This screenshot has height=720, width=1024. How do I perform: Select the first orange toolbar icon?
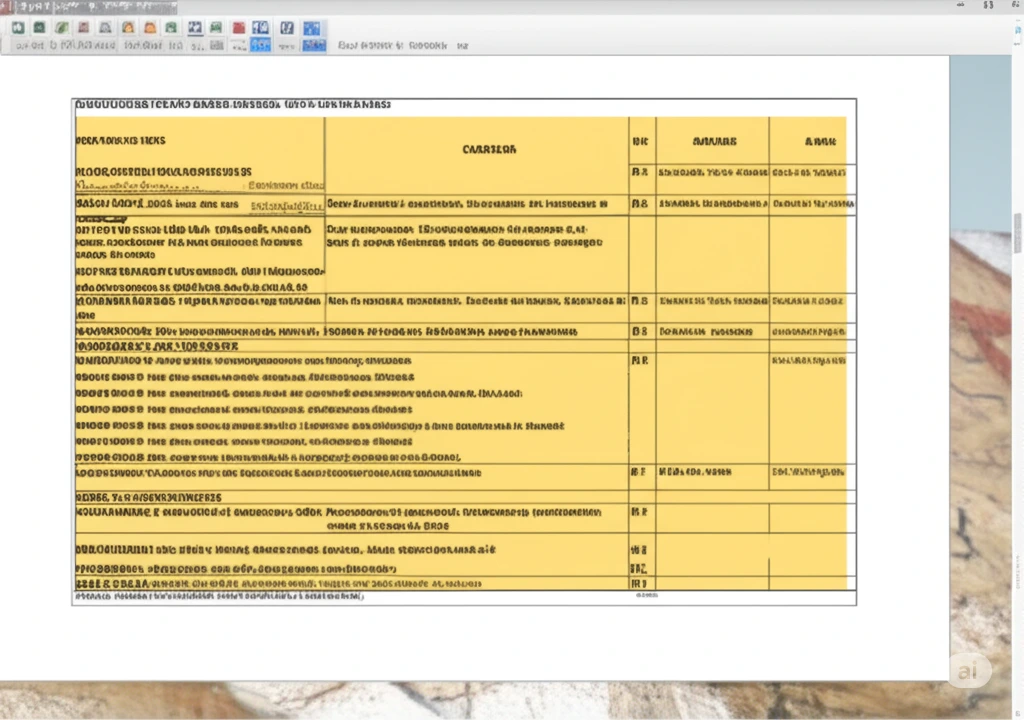pos(128,28)
